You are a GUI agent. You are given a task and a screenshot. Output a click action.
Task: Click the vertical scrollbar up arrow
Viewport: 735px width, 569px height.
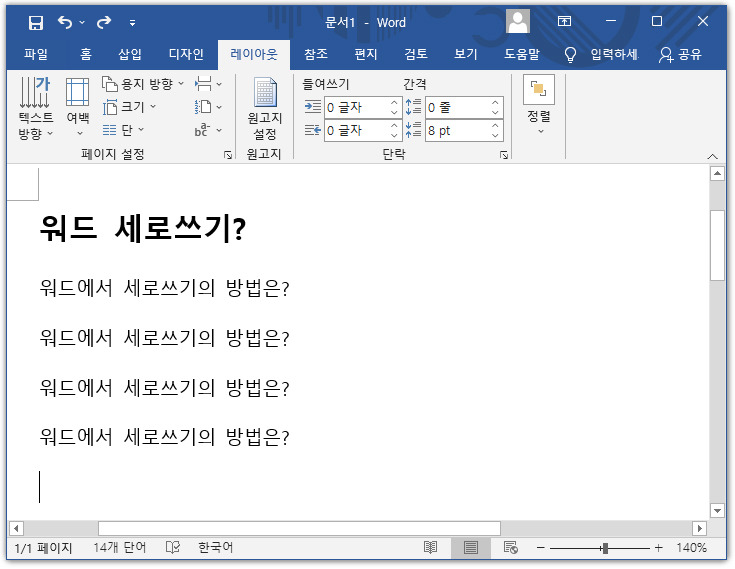pyautogui.click(x=717, y=174)
